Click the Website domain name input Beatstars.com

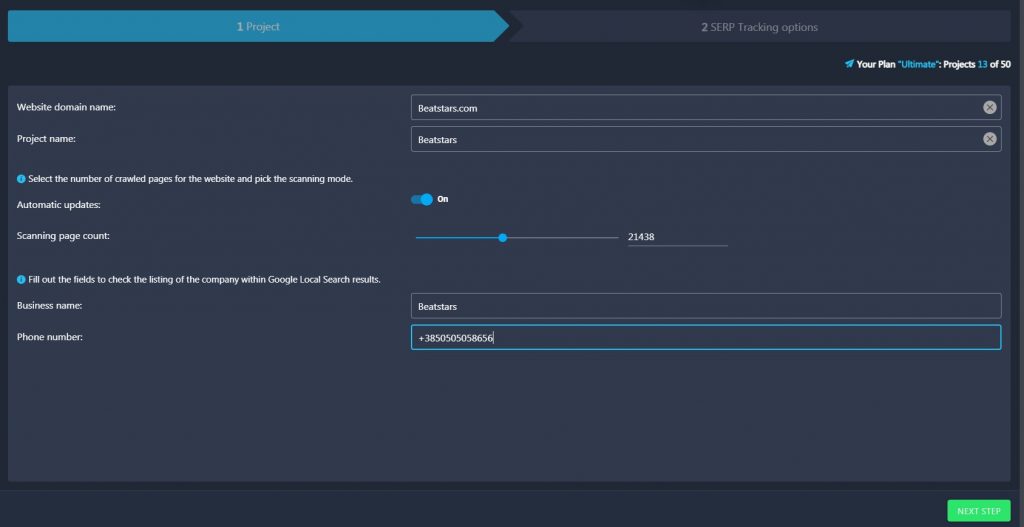pyautogui.click(x=706, y=108)
